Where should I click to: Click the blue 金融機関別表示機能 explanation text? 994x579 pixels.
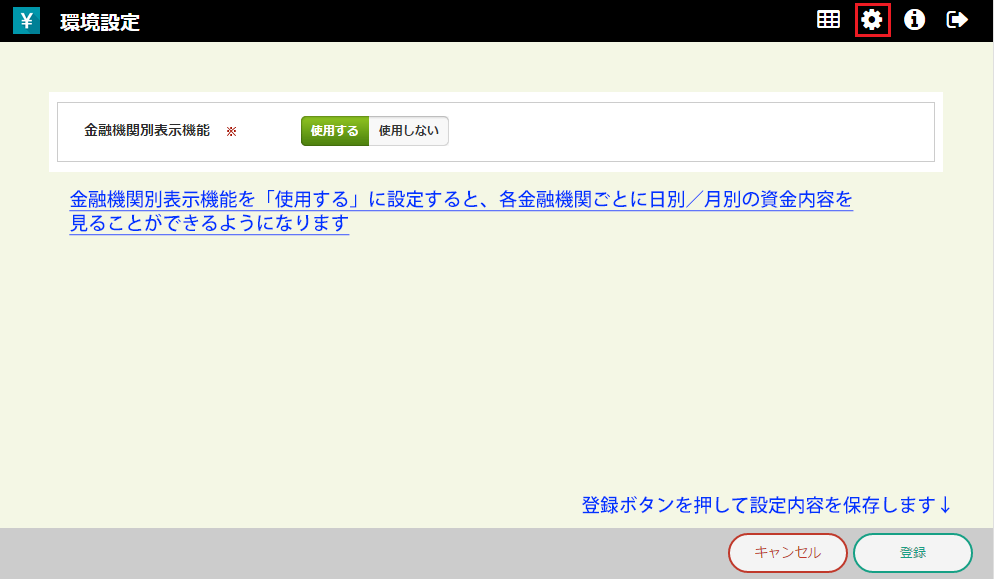pyautogui.click(x=461, y=211)
